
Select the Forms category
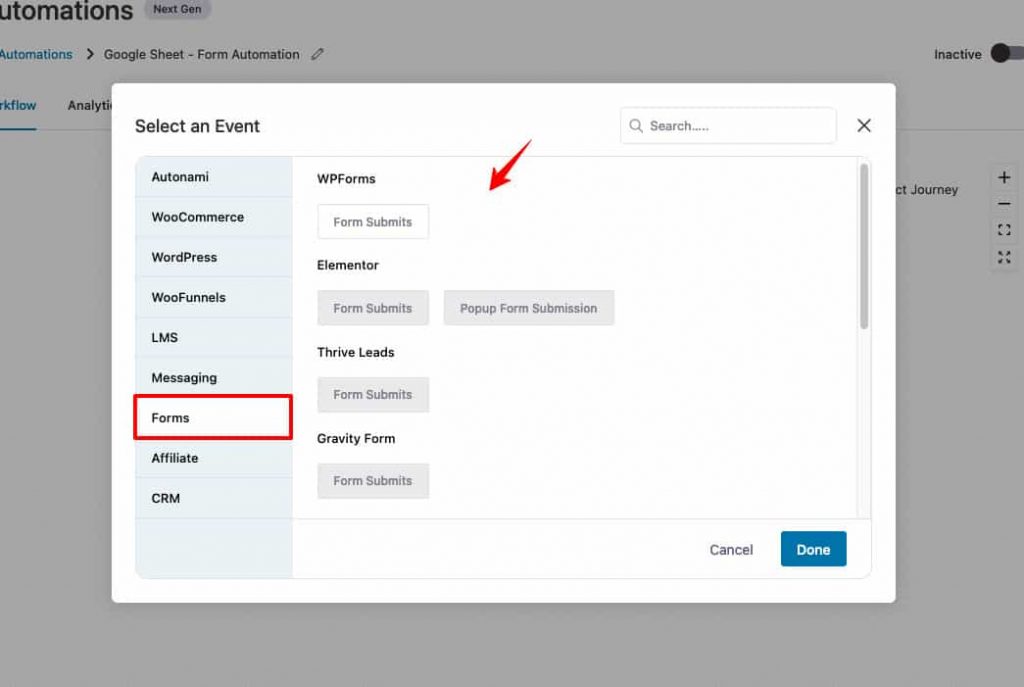tap(213, 417)
